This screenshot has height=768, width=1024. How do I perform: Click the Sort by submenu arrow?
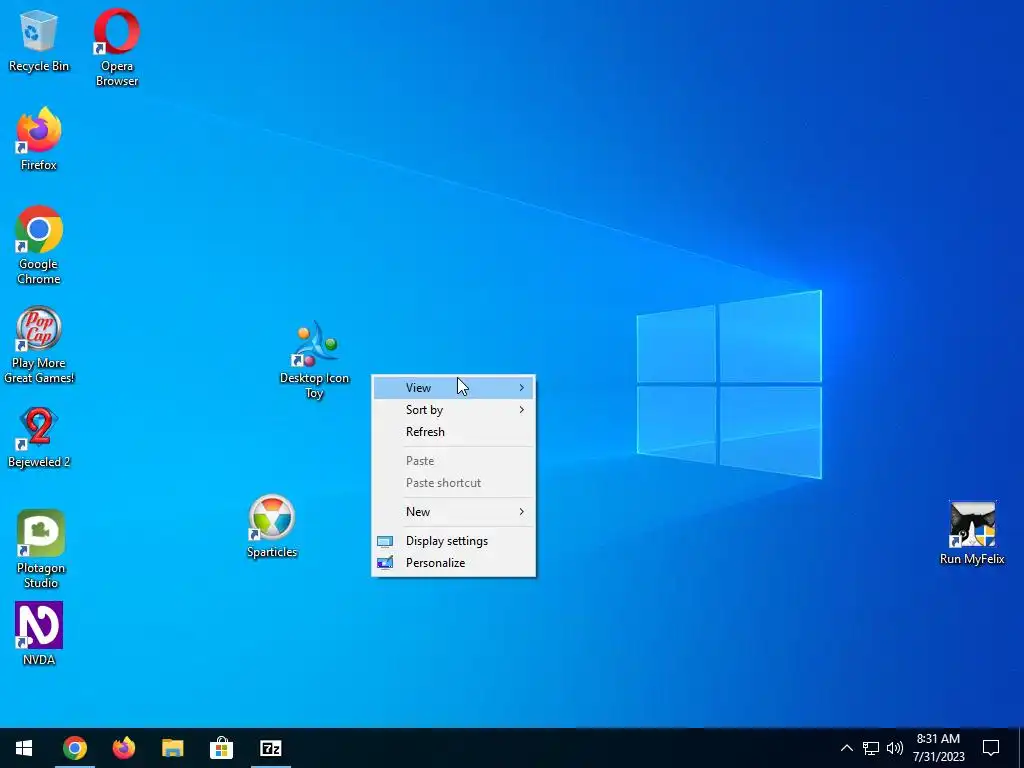[x=521, y=410]
